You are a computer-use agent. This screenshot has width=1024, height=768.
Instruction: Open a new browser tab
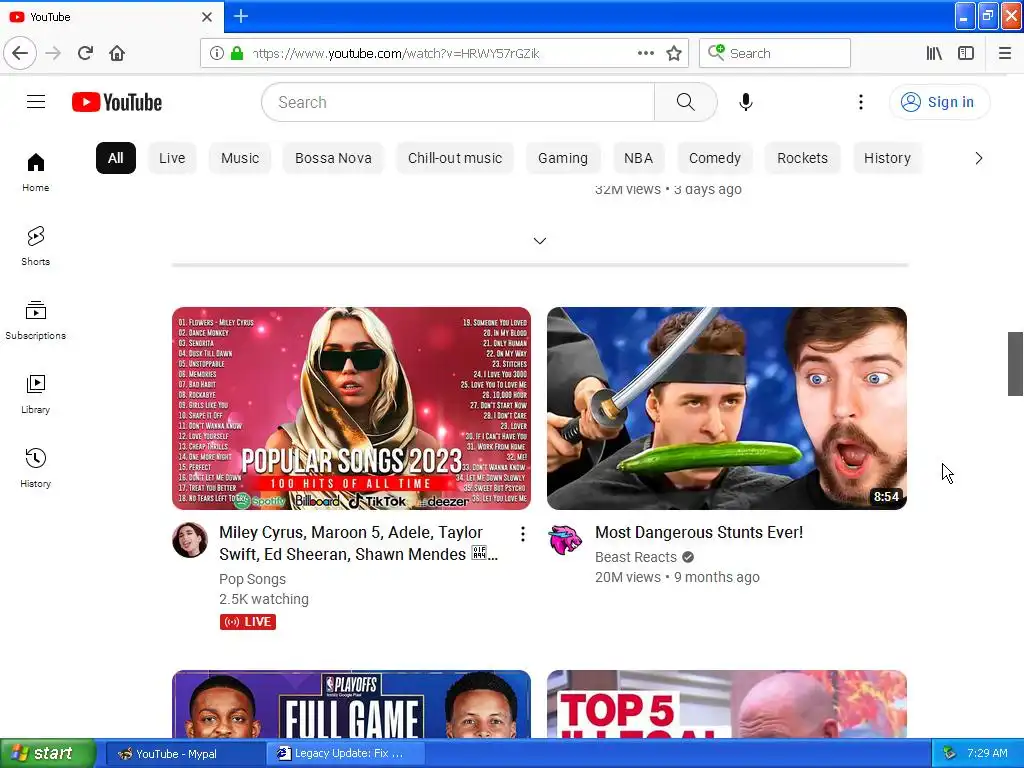pyautogui.click(x=240, y=16)
